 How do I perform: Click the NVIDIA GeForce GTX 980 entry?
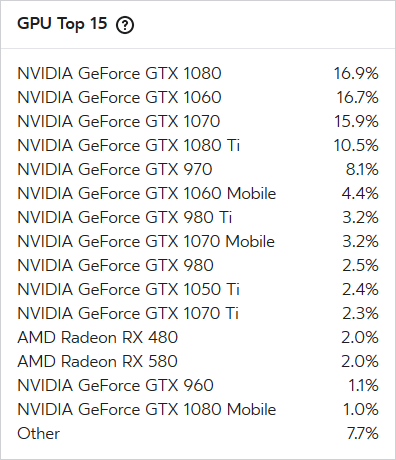pos(198,265)
